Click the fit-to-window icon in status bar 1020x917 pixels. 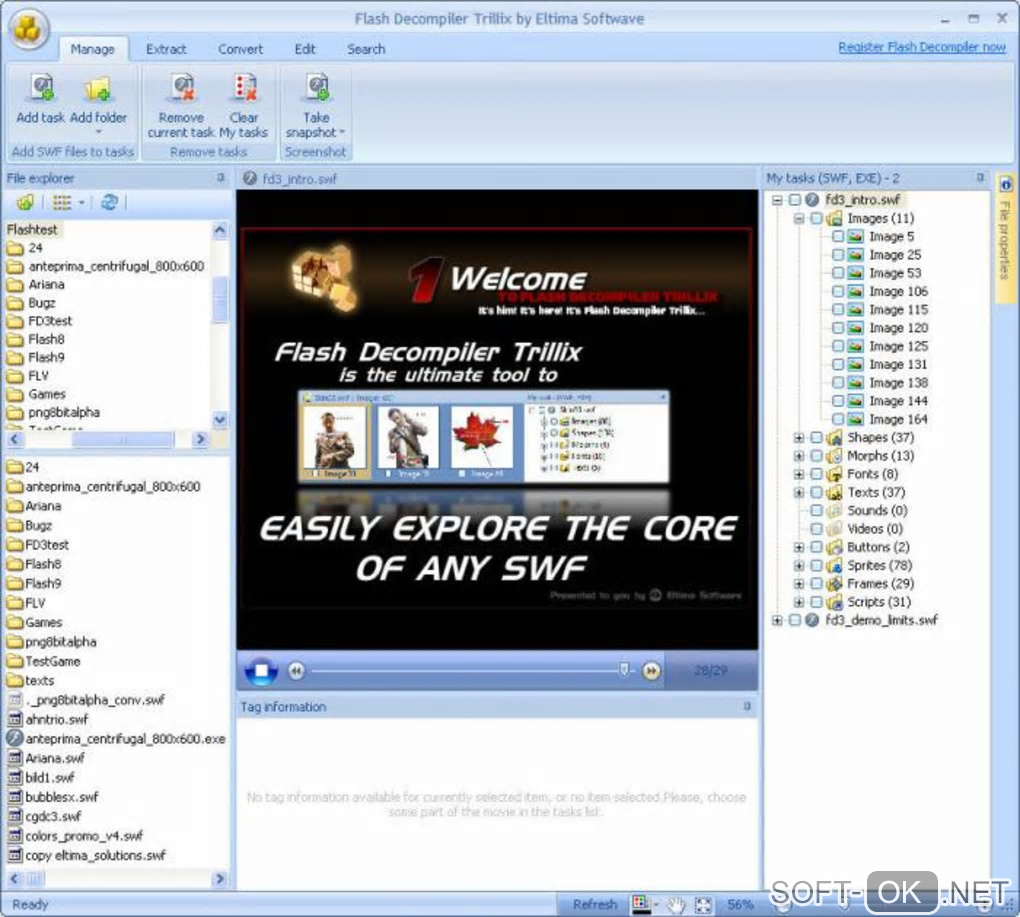pyautogui.click(x=703, y=905)
